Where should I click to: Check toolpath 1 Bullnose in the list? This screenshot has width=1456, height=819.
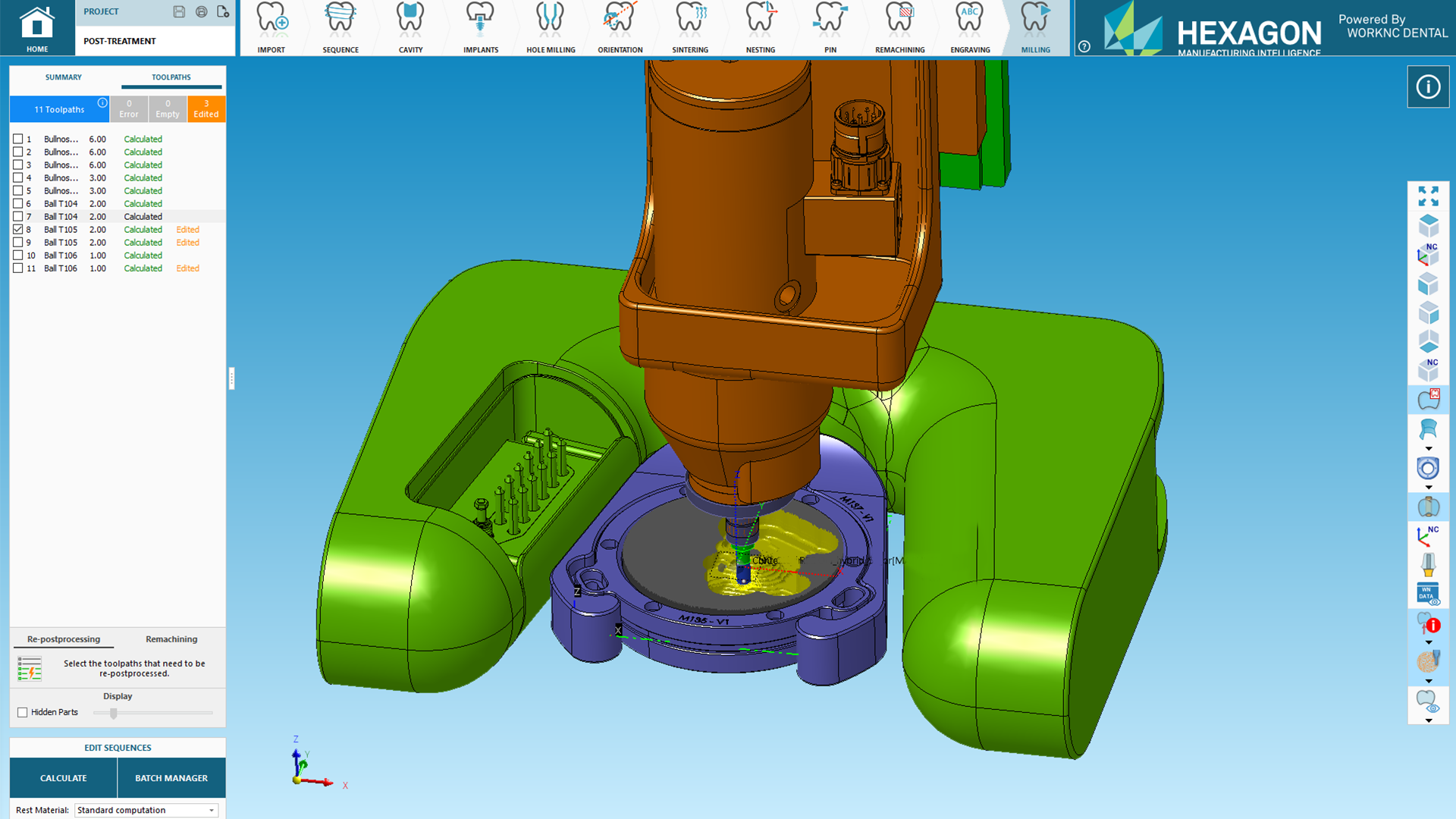[17, 139]
